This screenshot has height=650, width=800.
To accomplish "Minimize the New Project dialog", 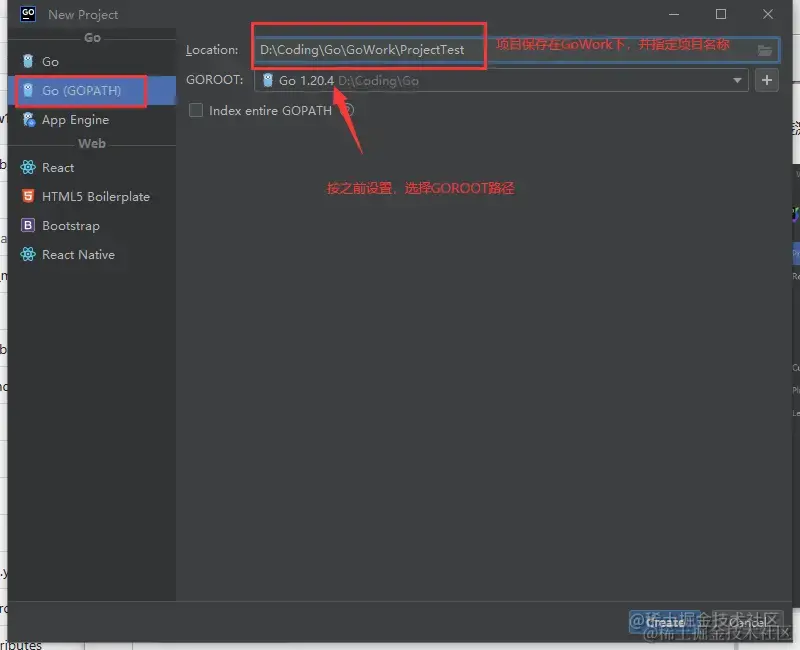I will (x=674, y=14).
